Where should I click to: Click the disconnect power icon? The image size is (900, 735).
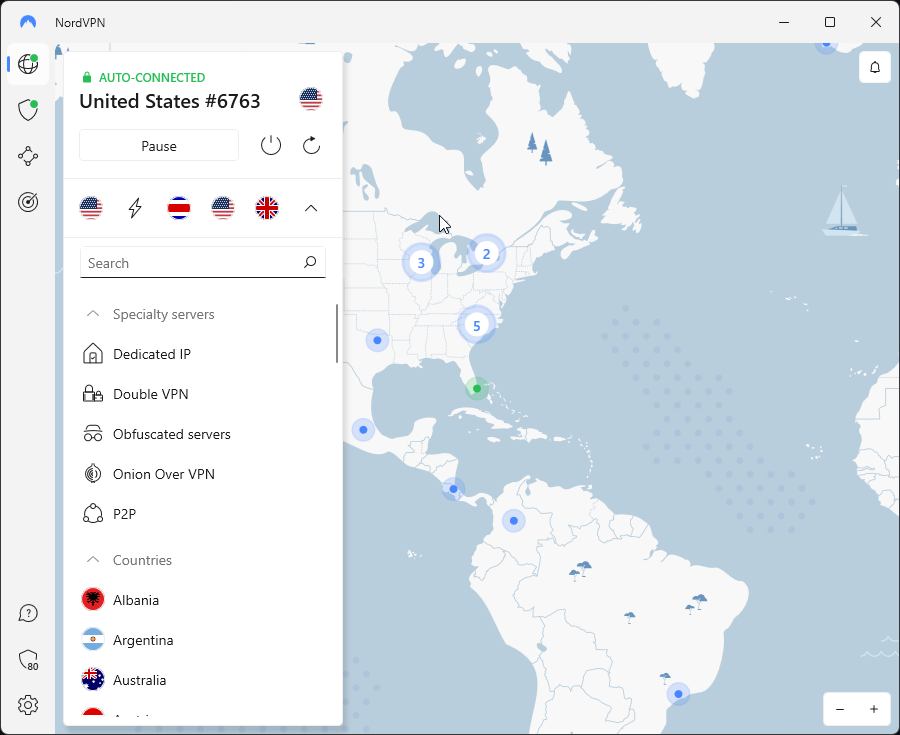click(x=271, y=145)
